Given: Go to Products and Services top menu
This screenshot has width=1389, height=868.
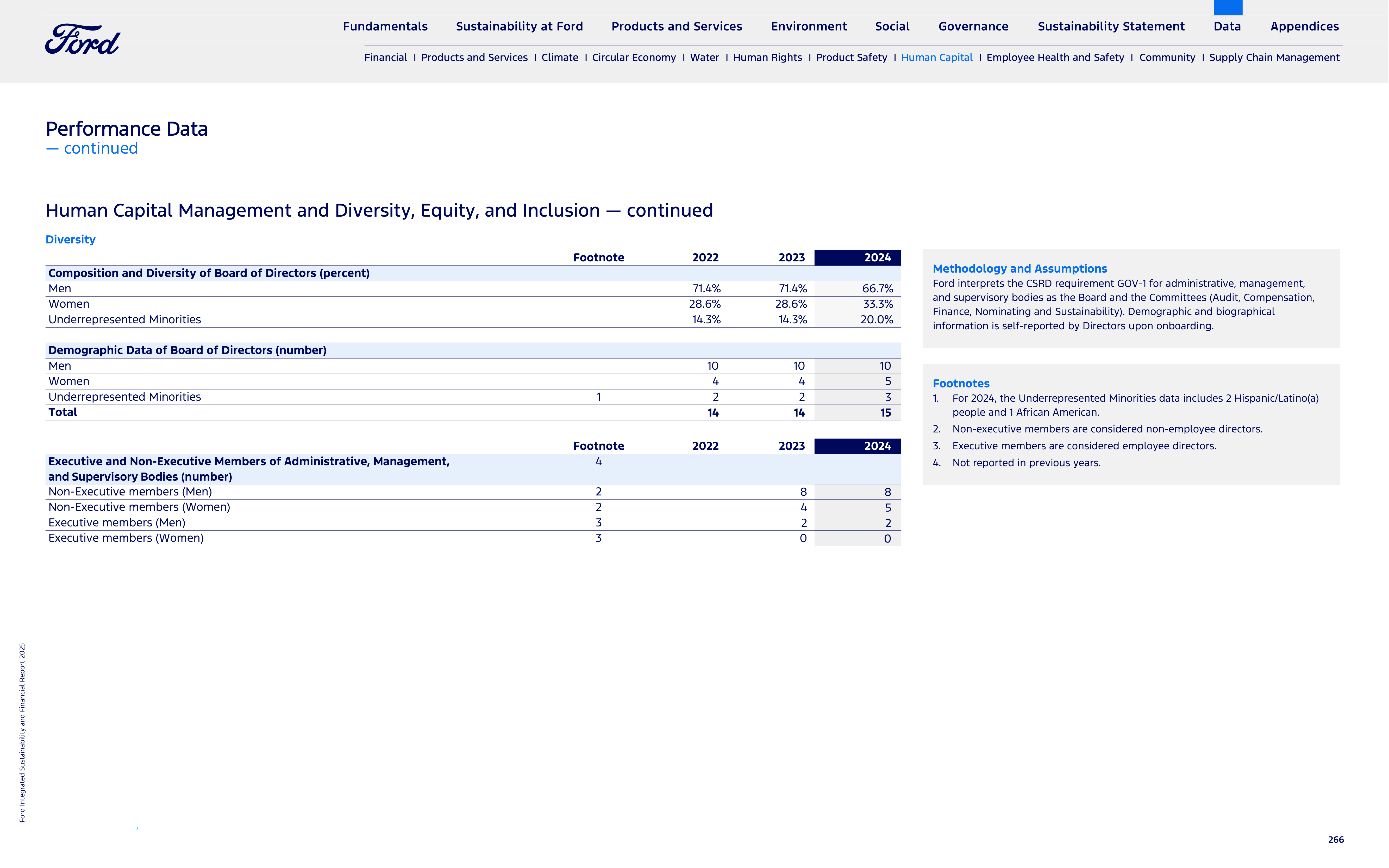Looking at the screenshot, I should 677,26.
